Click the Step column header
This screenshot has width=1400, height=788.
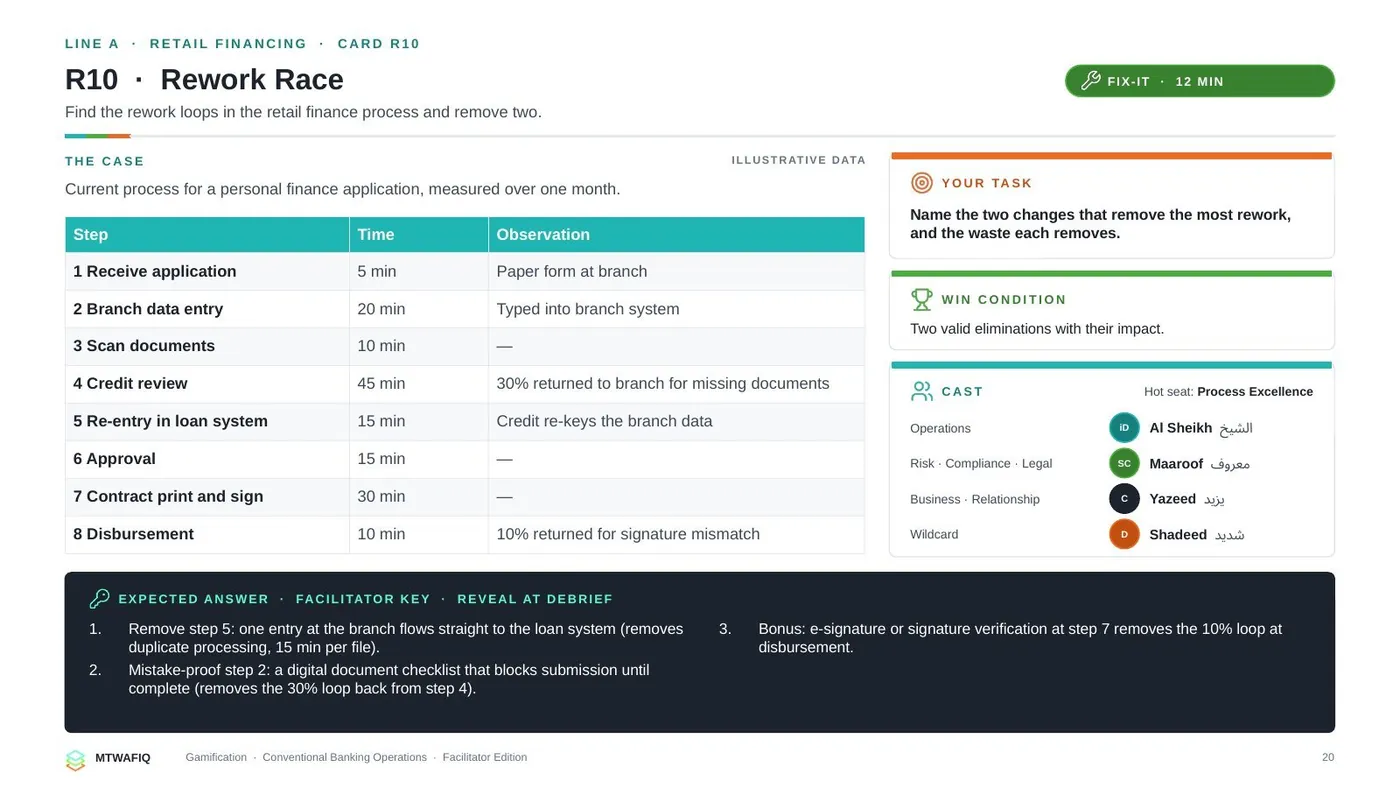click(x=207, y=234)
